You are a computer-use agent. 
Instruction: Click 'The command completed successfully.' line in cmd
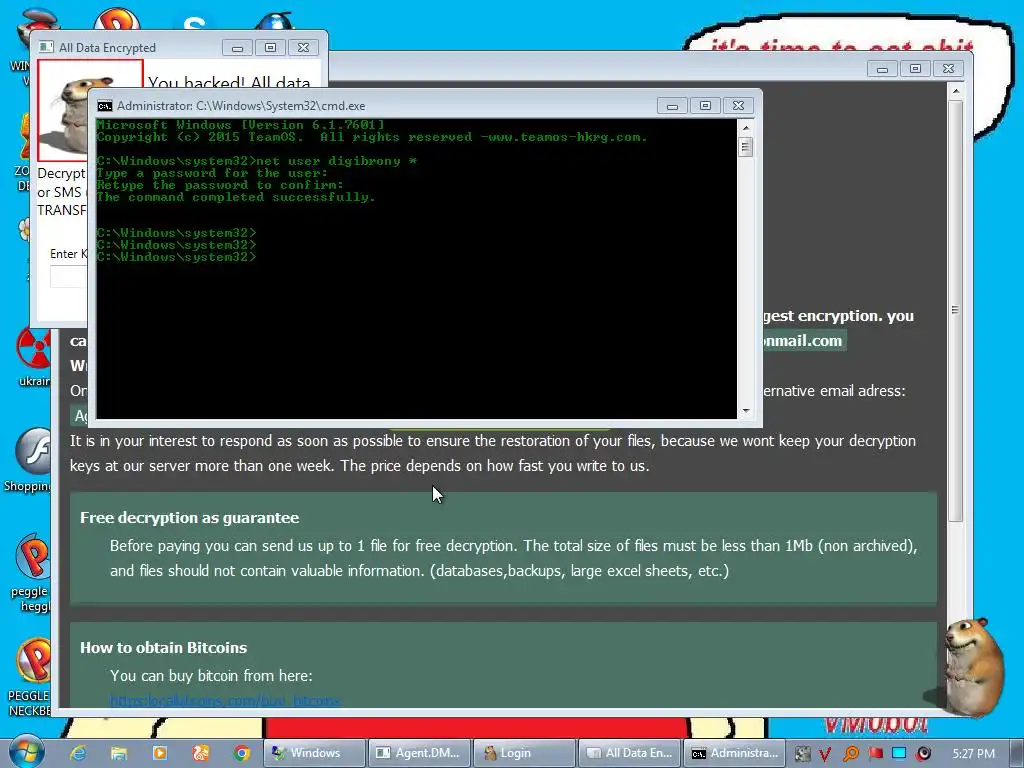(x=236, y=197)
